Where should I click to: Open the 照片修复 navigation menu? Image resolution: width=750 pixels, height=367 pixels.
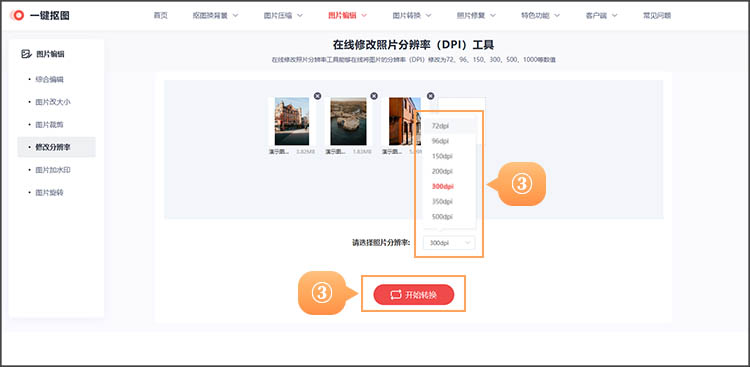click(476, 15)
